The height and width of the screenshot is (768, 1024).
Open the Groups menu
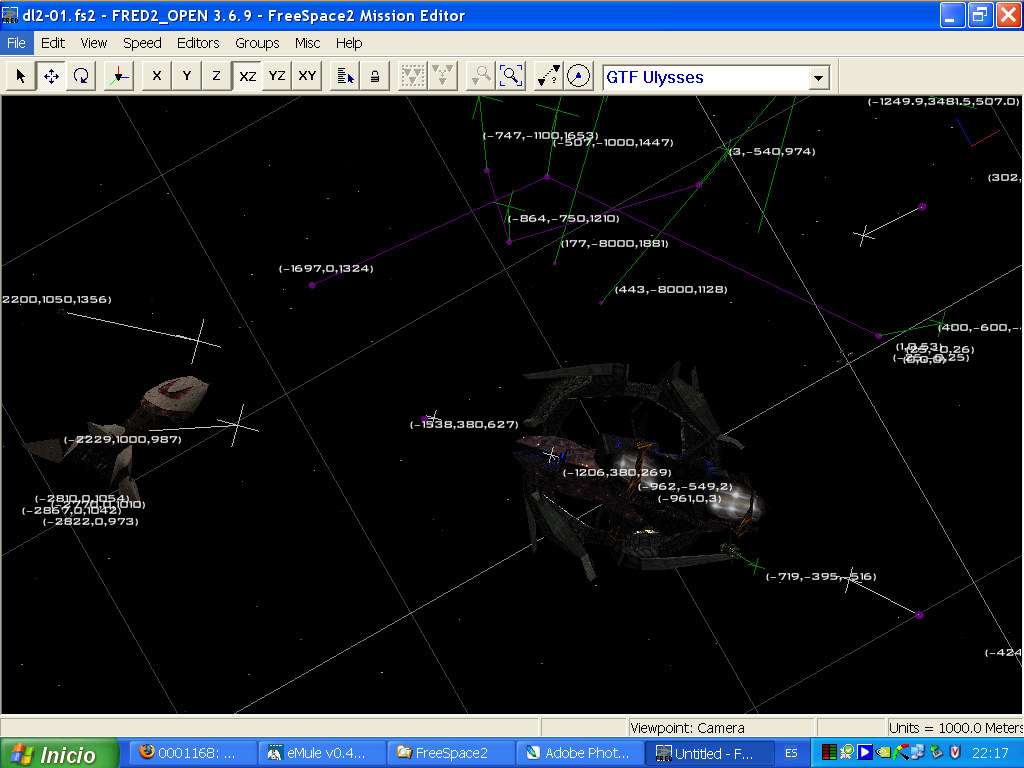(x=257, y=43)
